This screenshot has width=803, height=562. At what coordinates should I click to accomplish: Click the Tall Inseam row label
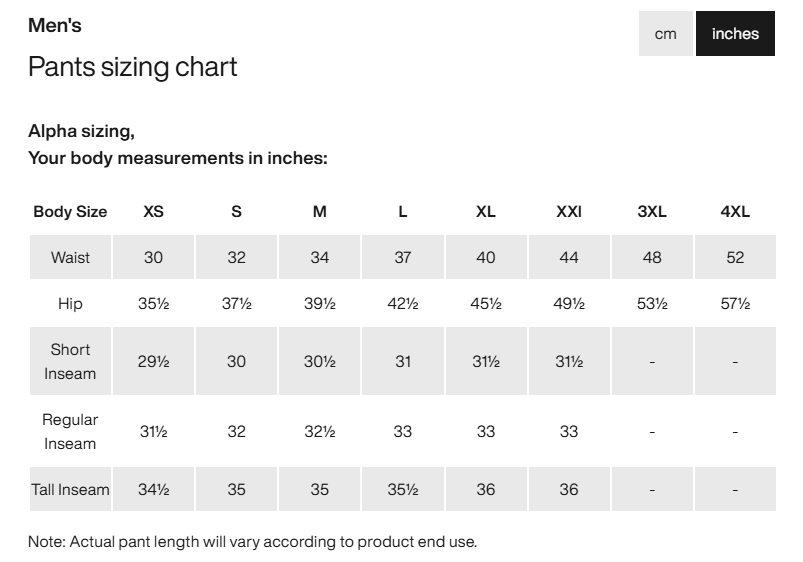(x=70, y=490)
